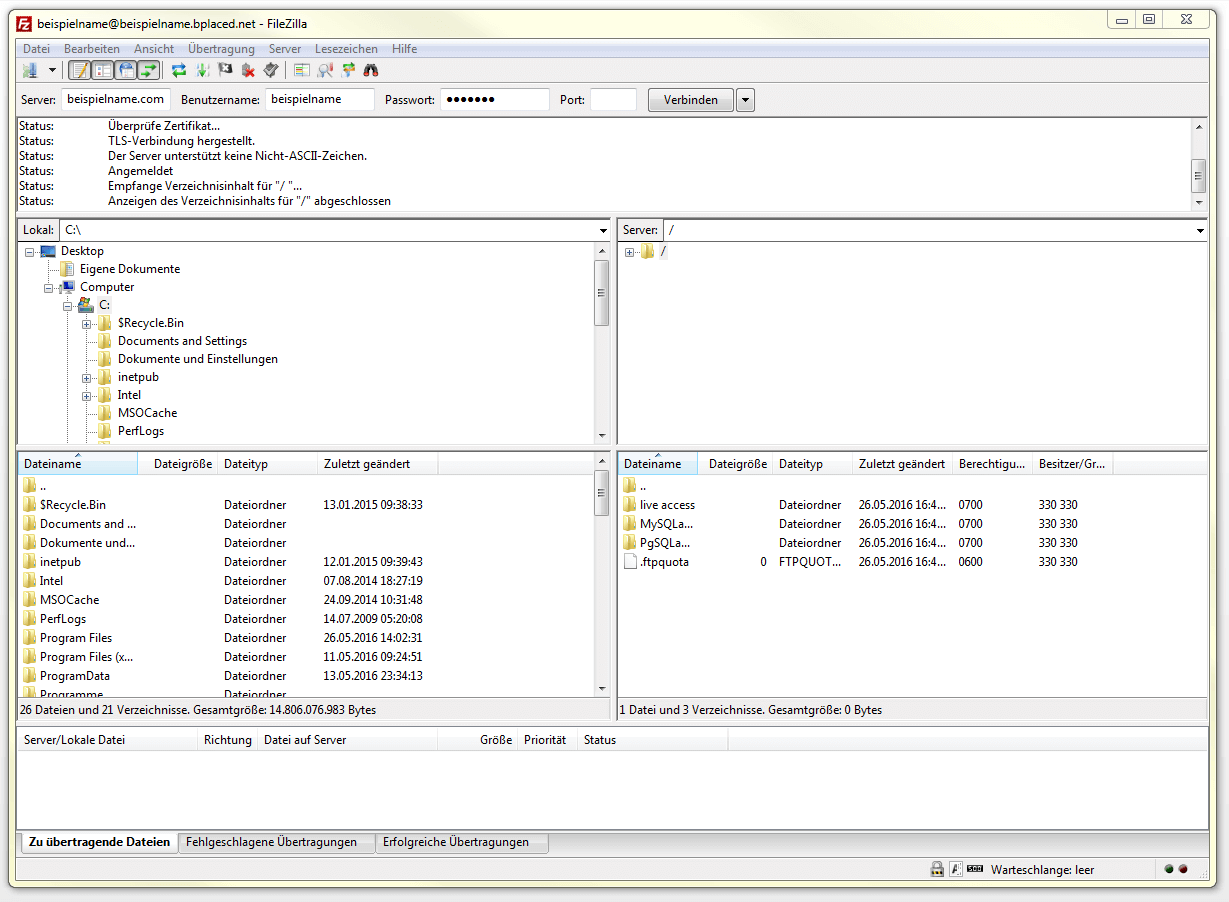This screenshot has height=902, width=1229.
Task: Click the Benutzername input field
Action: point(320,100)
